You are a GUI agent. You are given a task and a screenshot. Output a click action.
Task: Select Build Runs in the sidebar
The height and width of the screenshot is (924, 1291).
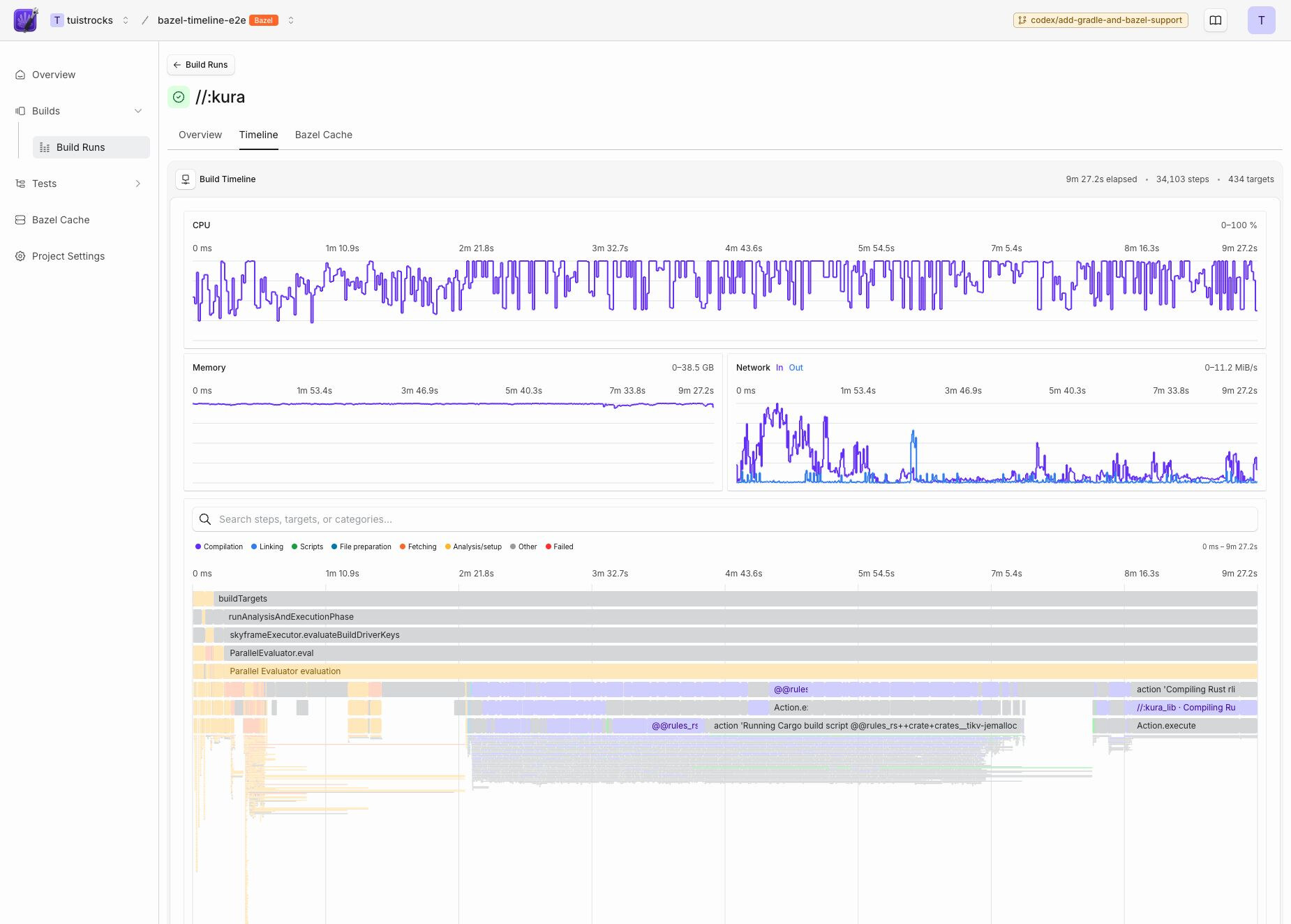[91, 147]
